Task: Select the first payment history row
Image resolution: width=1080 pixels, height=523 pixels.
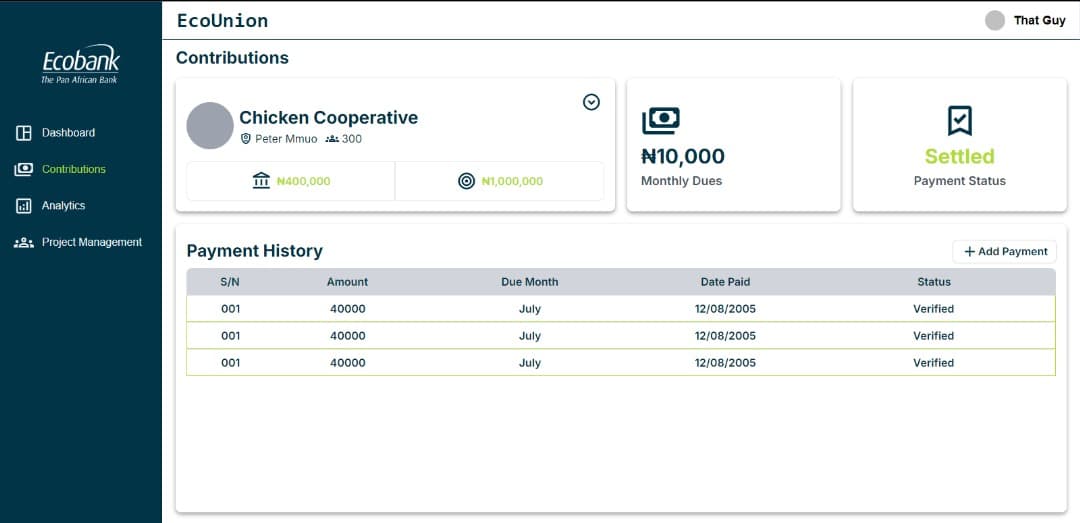Action: coord(620,309)
